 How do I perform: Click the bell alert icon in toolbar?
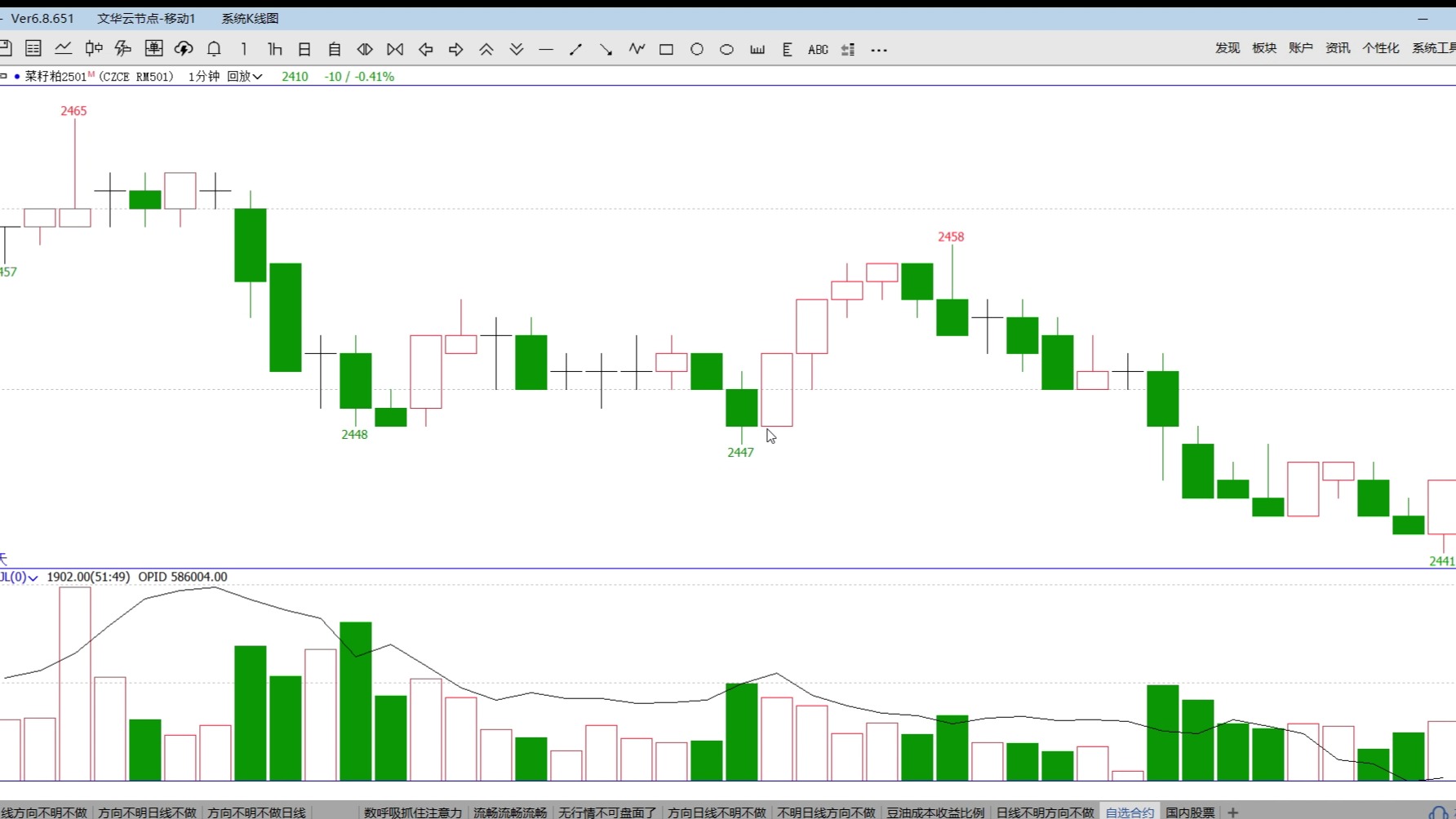[214, 49]
